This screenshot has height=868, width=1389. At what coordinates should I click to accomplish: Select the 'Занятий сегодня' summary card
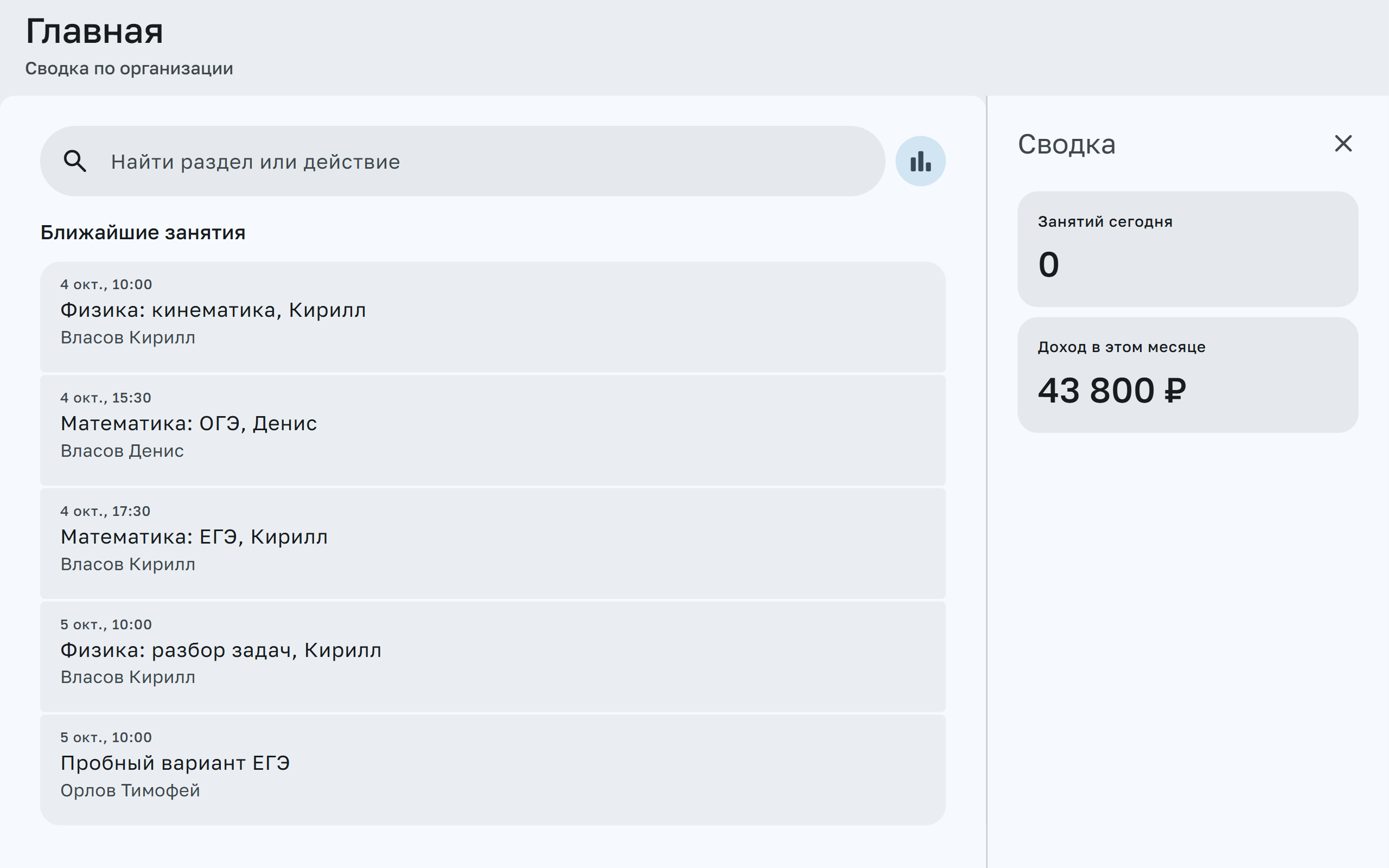1188,249
